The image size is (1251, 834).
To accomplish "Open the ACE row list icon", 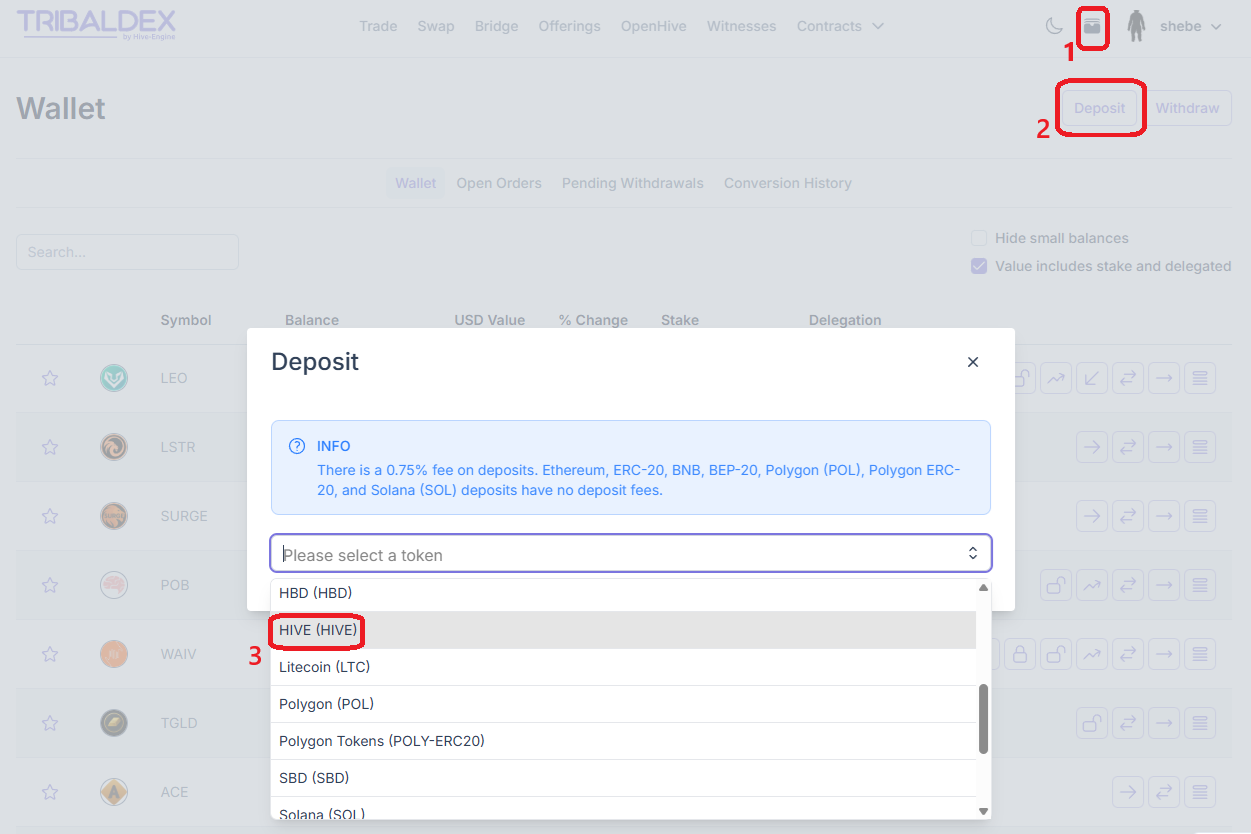I will point(1200,792).
